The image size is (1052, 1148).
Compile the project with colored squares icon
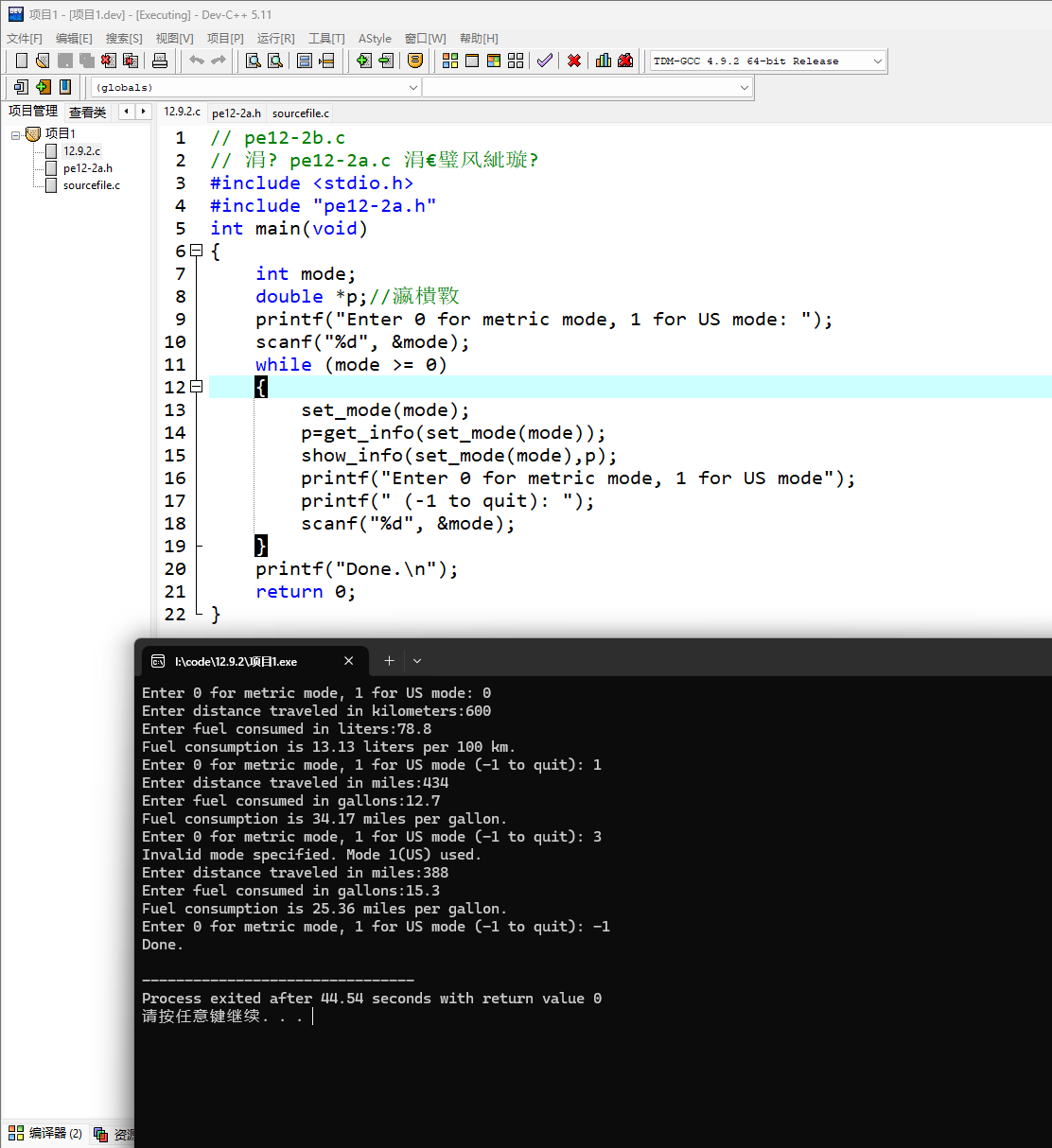coord(450,61)
